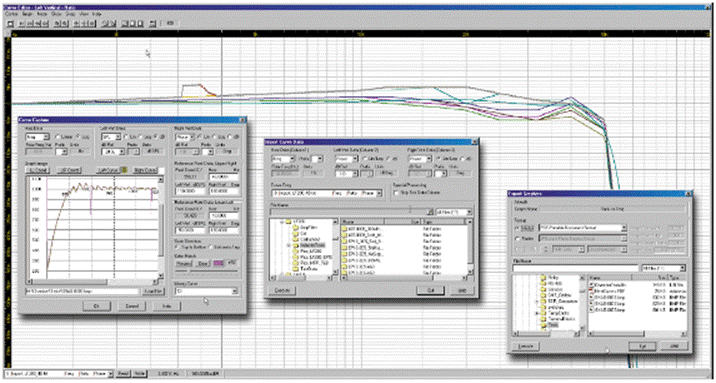This screenshot has width=716, height=383.
Task: Open the Show menu in the menu bar
Action: (56, 14)
